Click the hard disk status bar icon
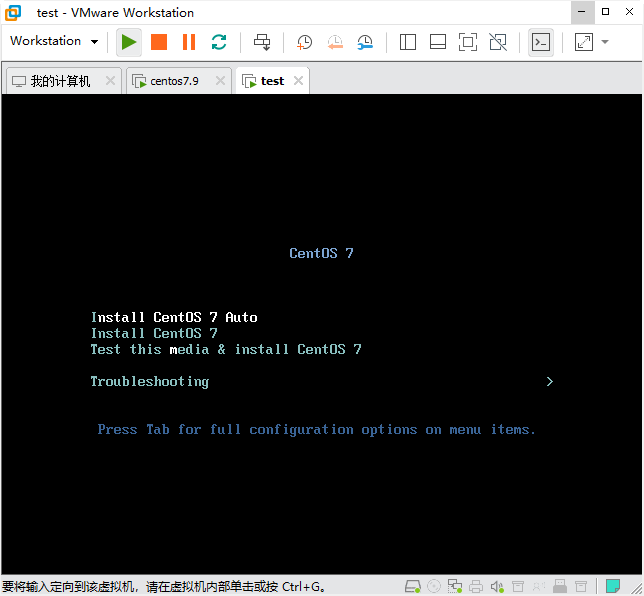 point(413,586)
